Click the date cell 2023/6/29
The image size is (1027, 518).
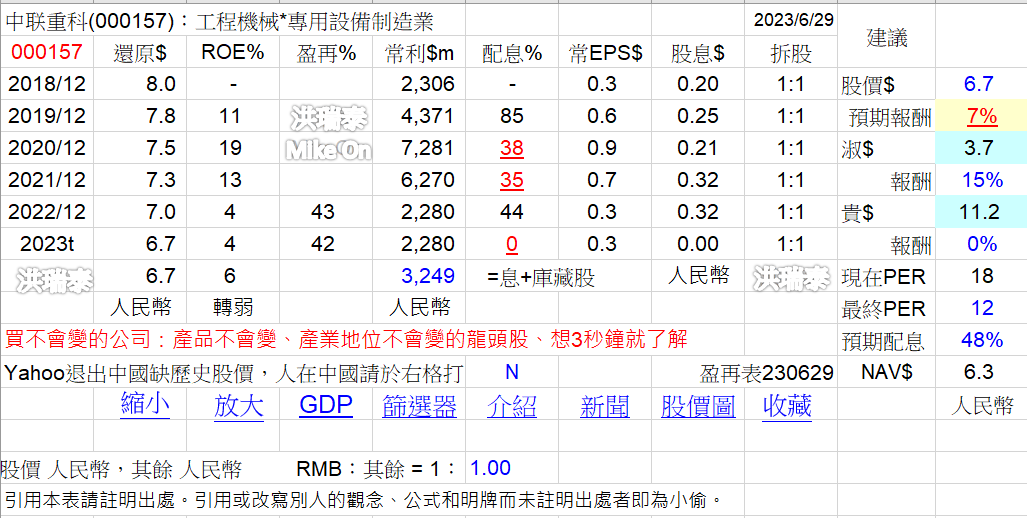coord(793,20)
